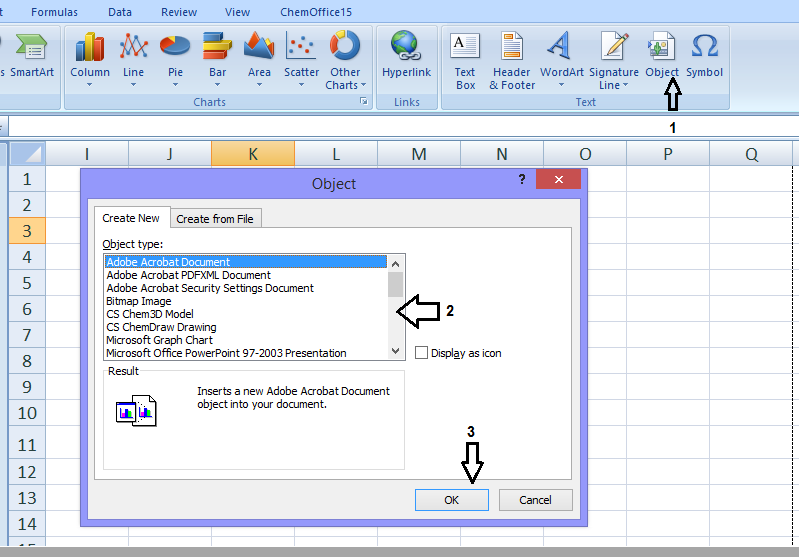
Task: Select column header J
Action: (x=170, y=153)
